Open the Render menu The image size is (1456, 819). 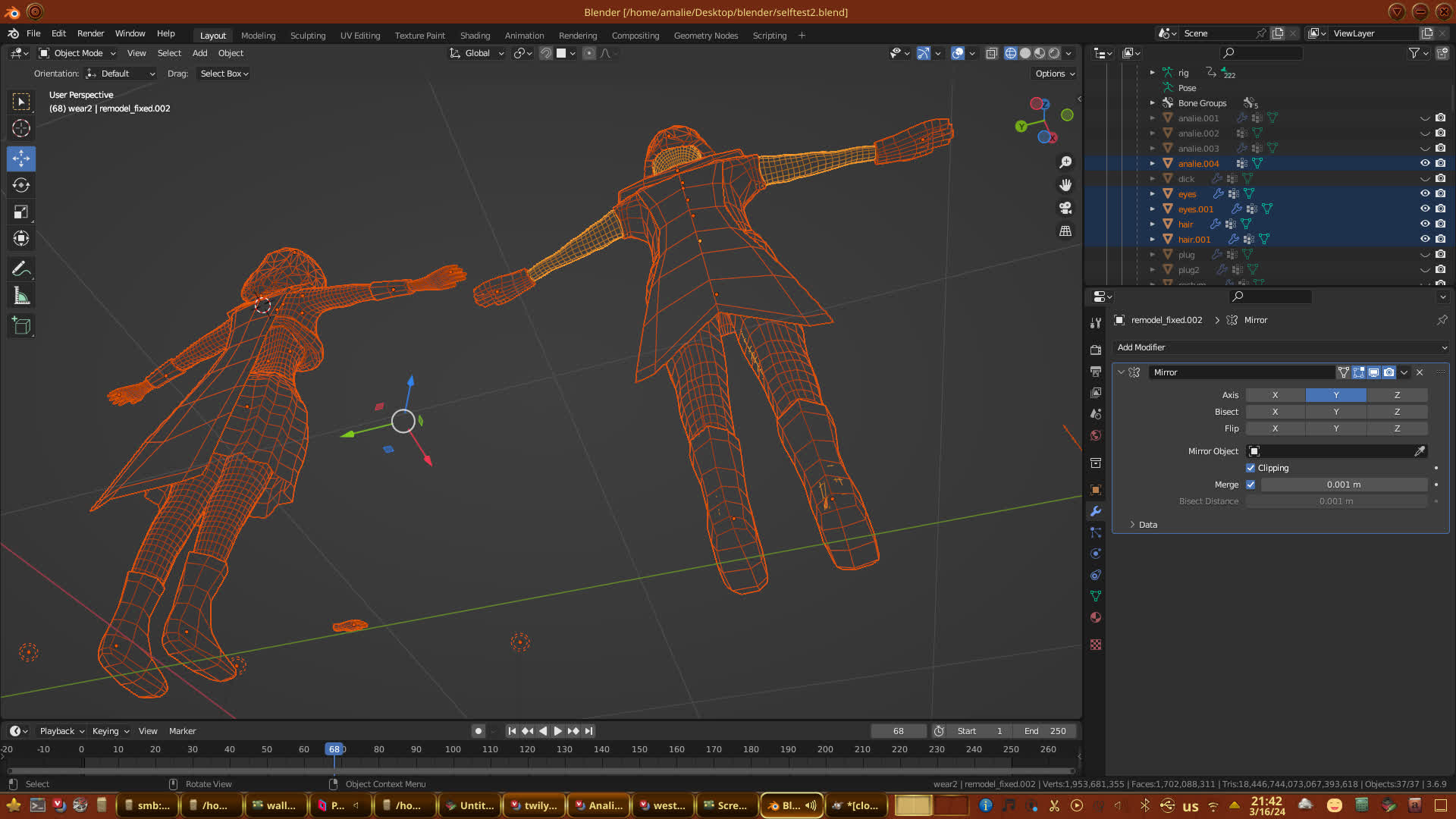coord(90,33)
